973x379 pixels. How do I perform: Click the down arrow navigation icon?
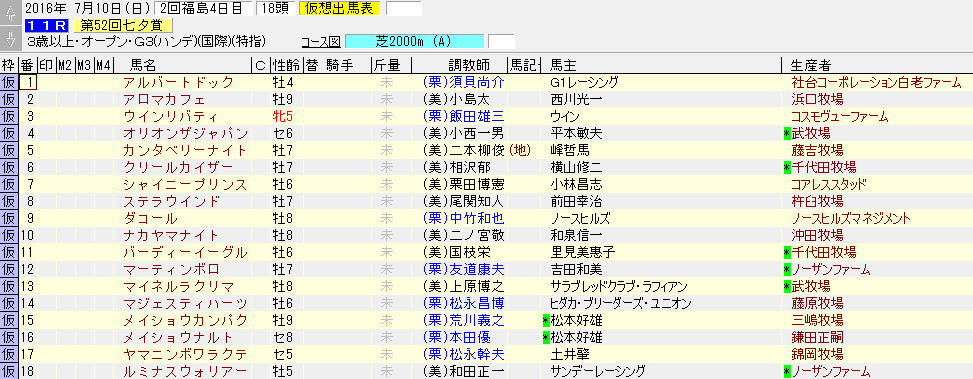click(9, 38)
